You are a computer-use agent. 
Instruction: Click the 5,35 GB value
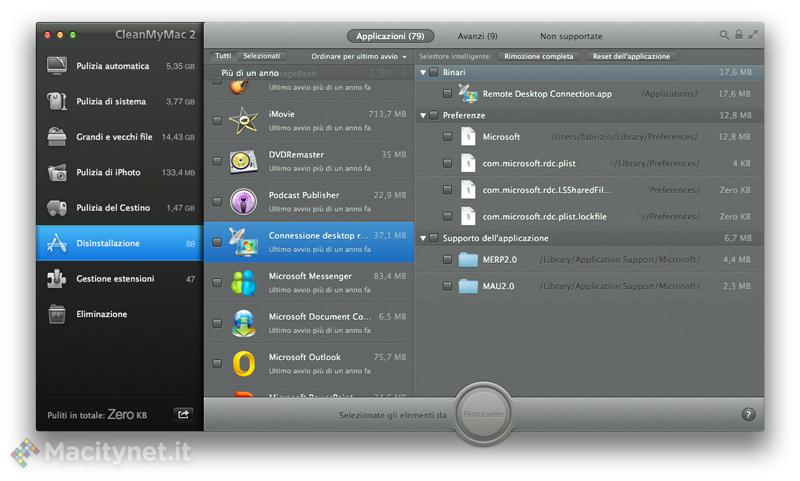[180, 66]
